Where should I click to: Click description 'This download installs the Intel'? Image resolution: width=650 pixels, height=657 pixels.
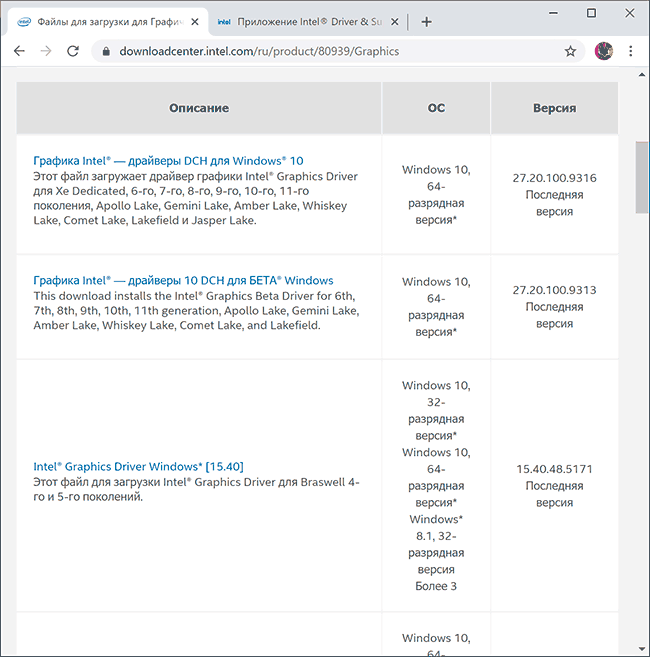pos(196,310)
